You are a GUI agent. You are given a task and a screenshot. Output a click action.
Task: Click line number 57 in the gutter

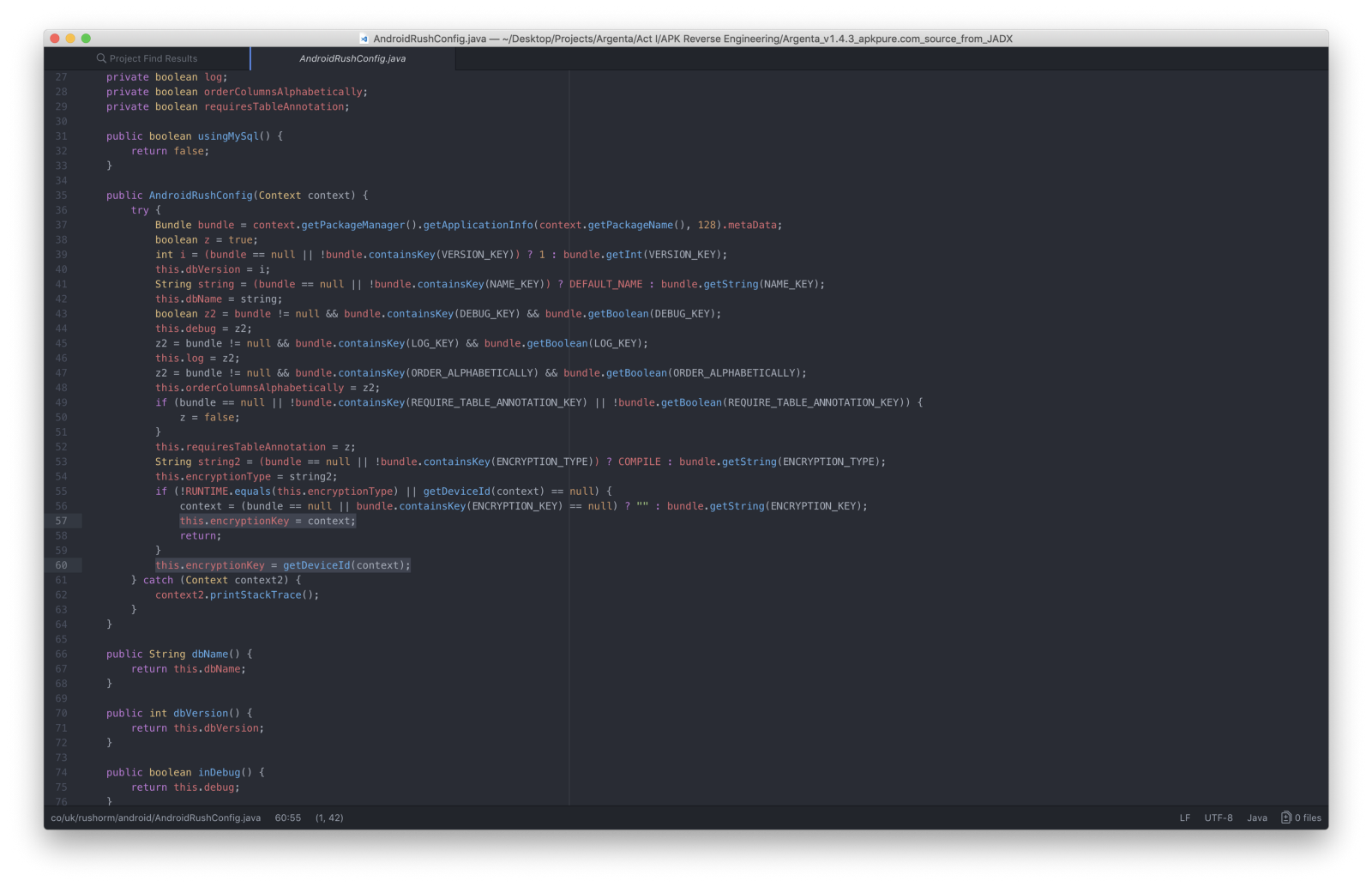[62, 521]
